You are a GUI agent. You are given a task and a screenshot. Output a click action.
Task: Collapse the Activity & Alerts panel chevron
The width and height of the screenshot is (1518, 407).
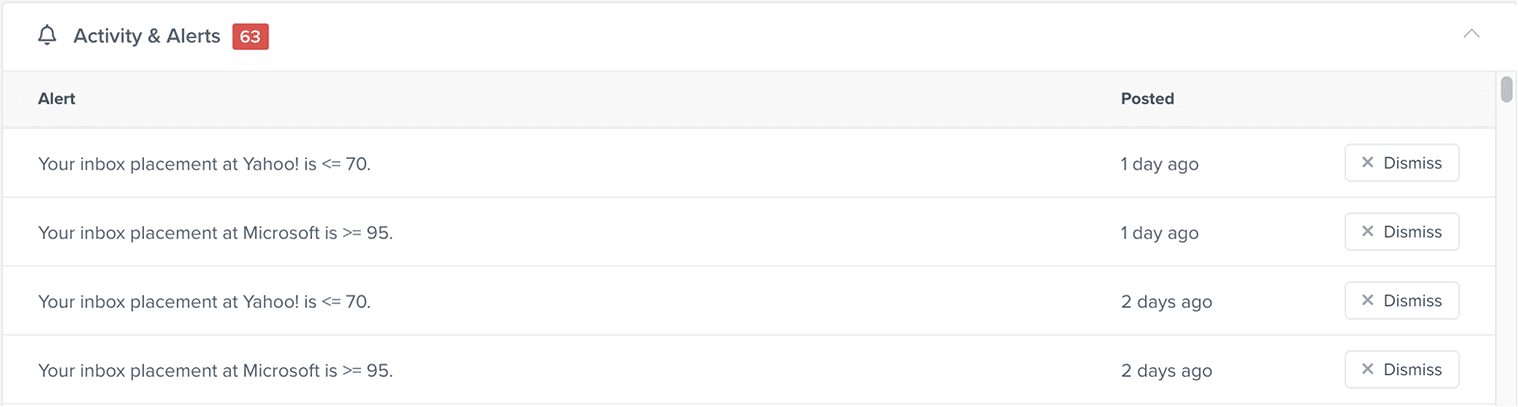click(x=1471, y=34)
